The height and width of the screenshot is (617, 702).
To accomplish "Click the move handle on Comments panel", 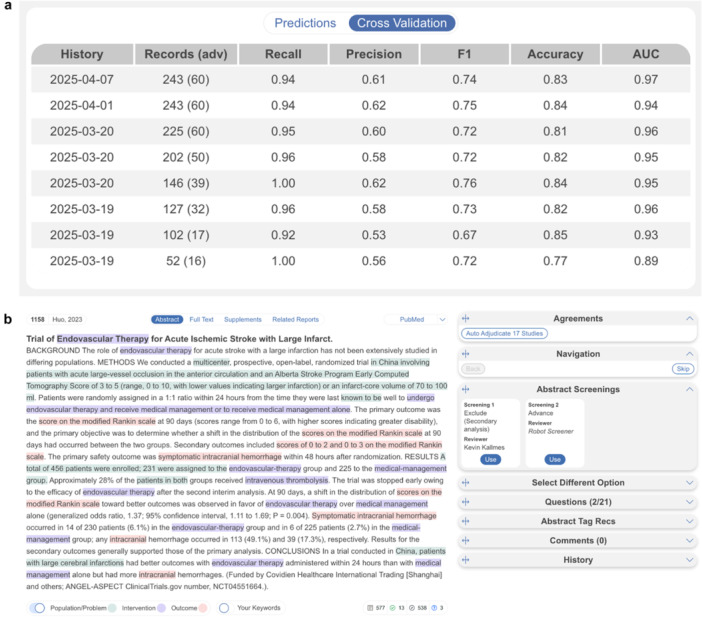I will tap(466, 541).
